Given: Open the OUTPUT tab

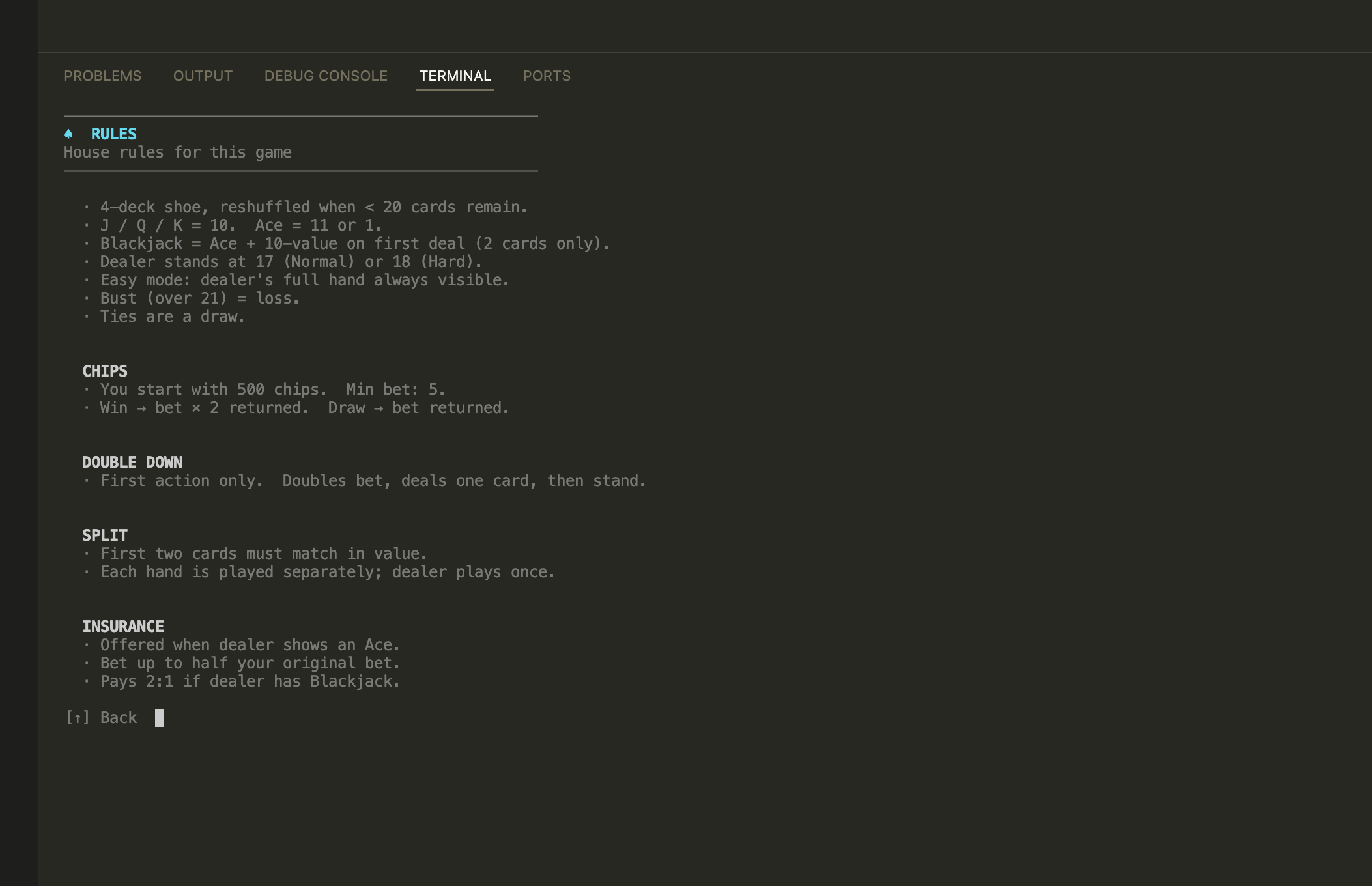Looking at the screenshot, I should (x=203, y=76).
